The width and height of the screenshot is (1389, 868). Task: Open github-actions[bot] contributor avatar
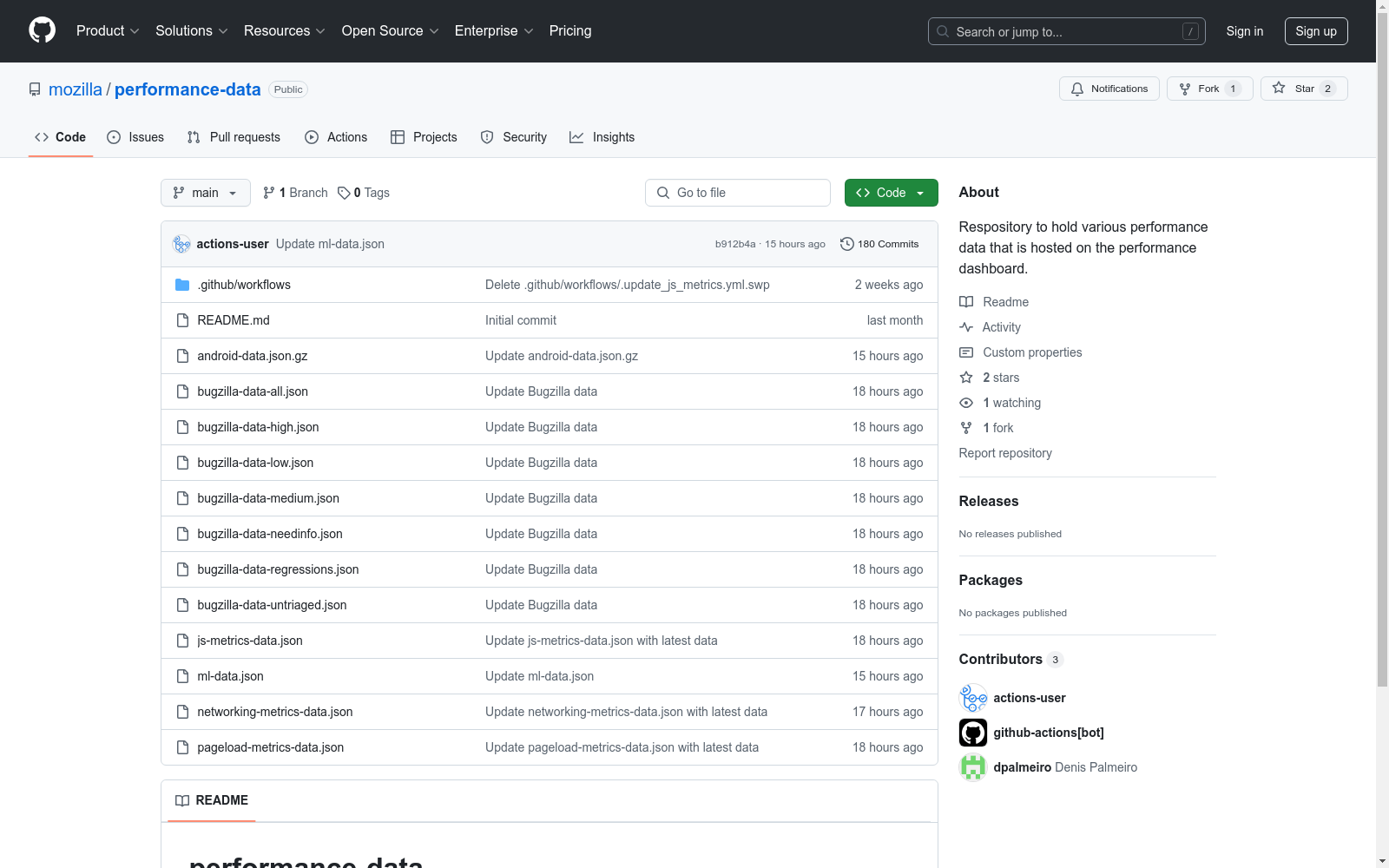point(973,733)
